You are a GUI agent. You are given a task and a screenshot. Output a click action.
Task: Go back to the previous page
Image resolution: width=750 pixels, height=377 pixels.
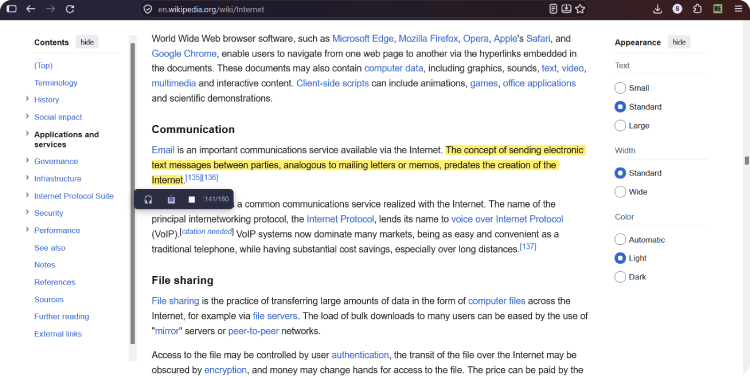31,9
